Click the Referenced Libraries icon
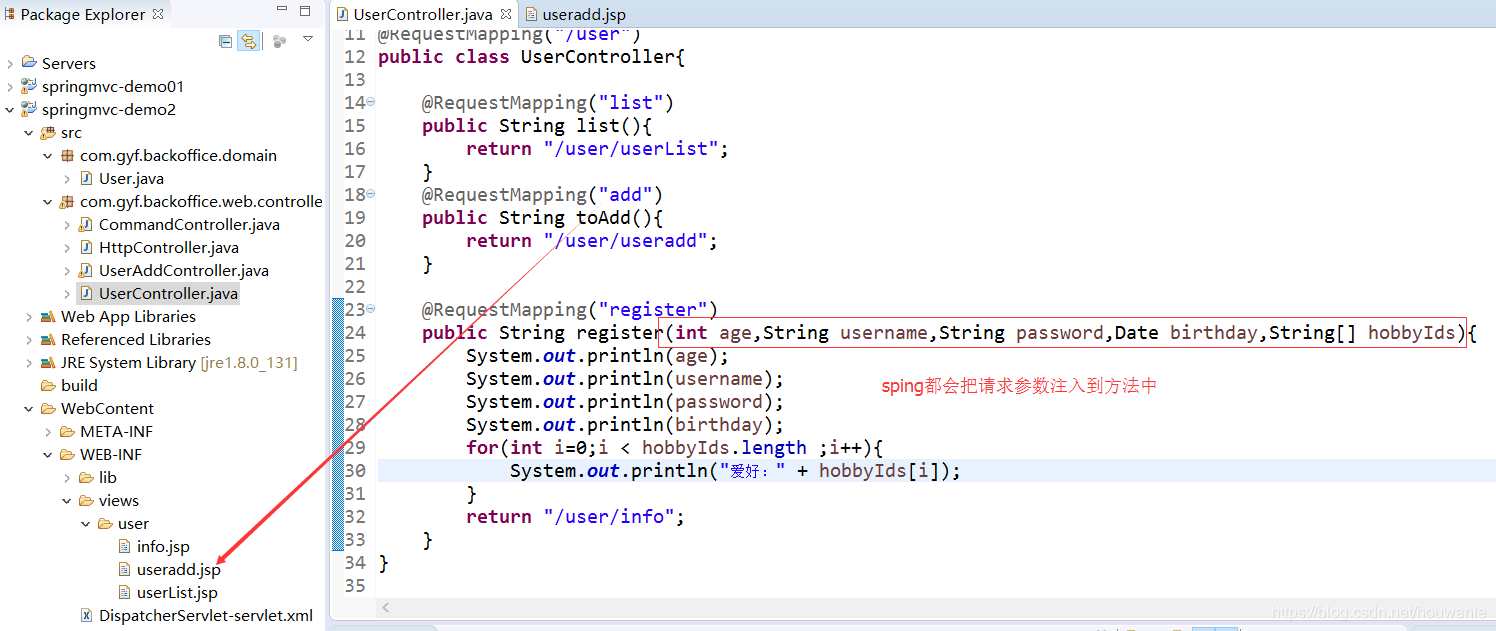Image resolution: width=1496 pixels, height=631 pixels. tap(47, 339)
